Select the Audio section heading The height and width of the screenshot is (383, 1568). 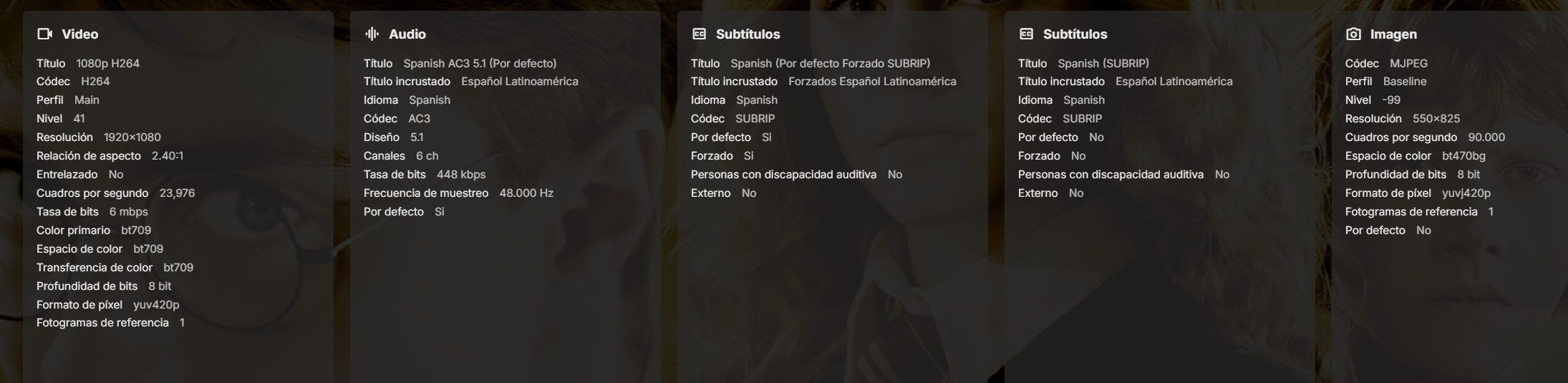tap(407, 34)
